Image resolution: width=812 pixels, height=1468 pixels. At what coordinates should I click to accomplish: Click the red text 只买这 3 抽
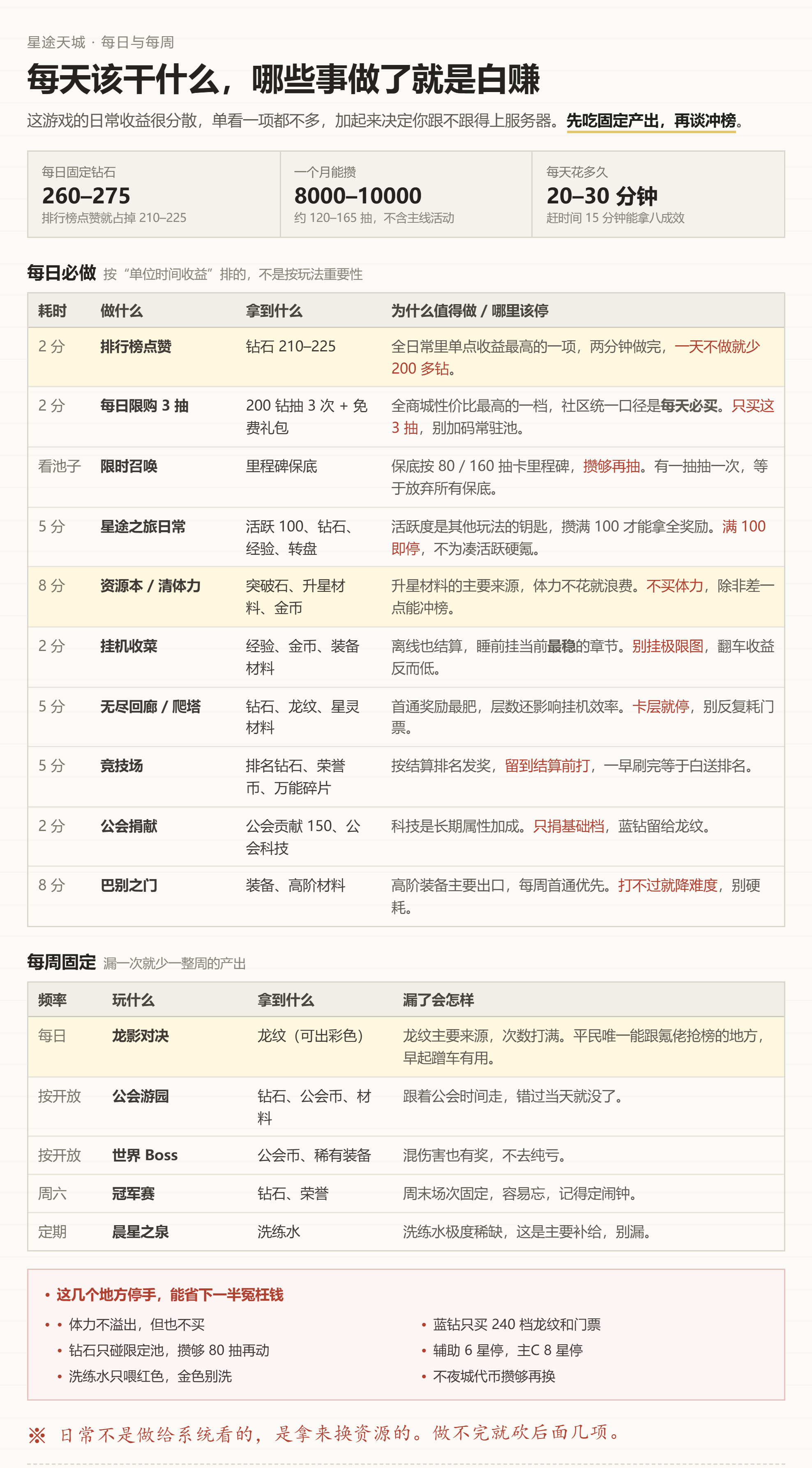coord(753,406)
